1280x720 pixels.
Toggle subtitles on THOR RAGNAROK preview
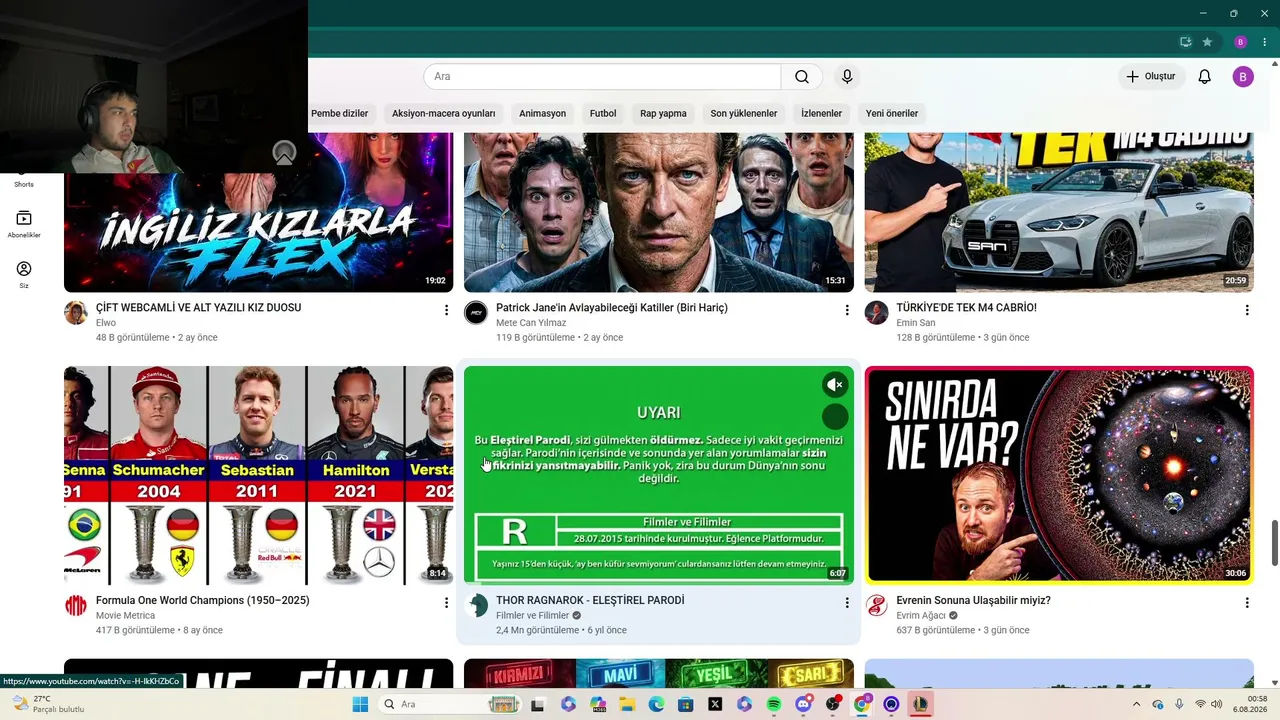coord(835,417)
